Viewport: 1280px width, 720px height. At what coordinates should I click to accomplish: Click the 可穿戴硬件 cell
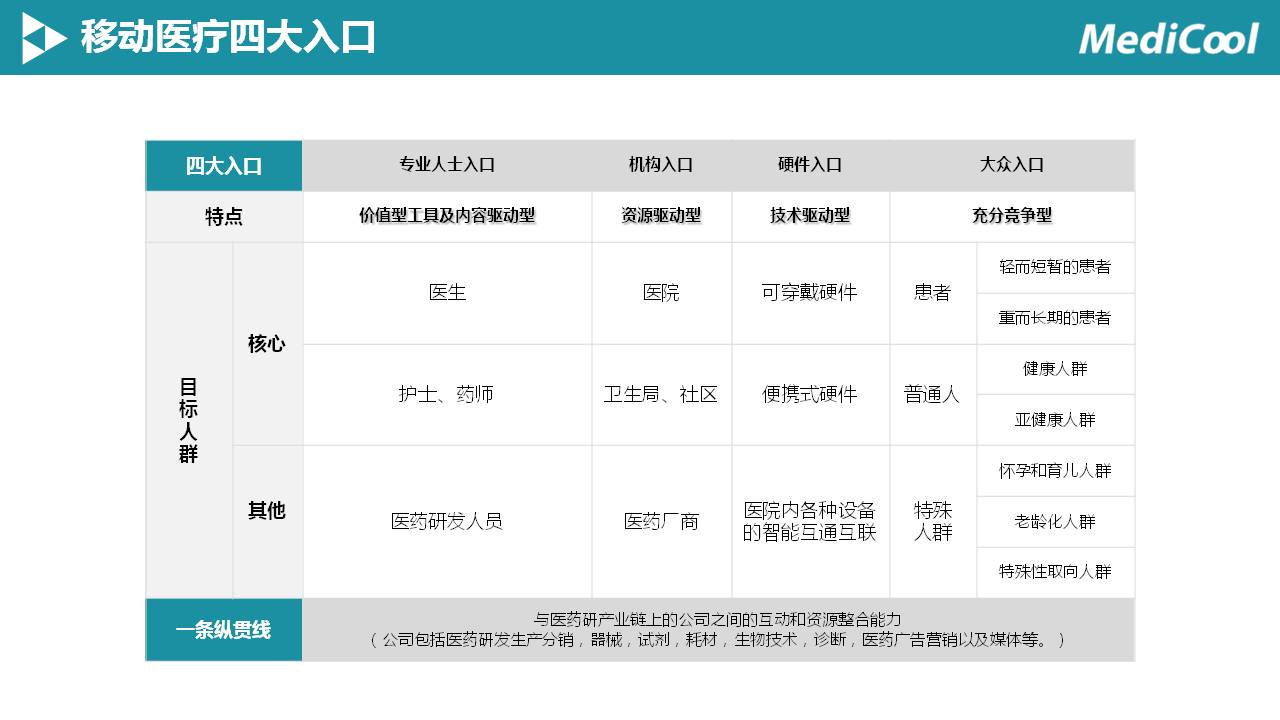pyautogui.click(x=810, y=293)
